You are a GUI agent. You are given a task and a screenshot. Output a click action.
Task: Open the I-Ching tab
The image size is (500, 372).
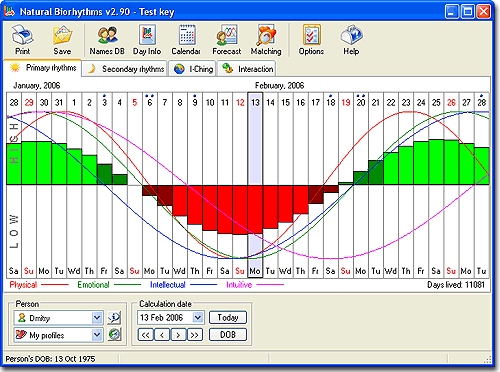[x=193, y=69]
